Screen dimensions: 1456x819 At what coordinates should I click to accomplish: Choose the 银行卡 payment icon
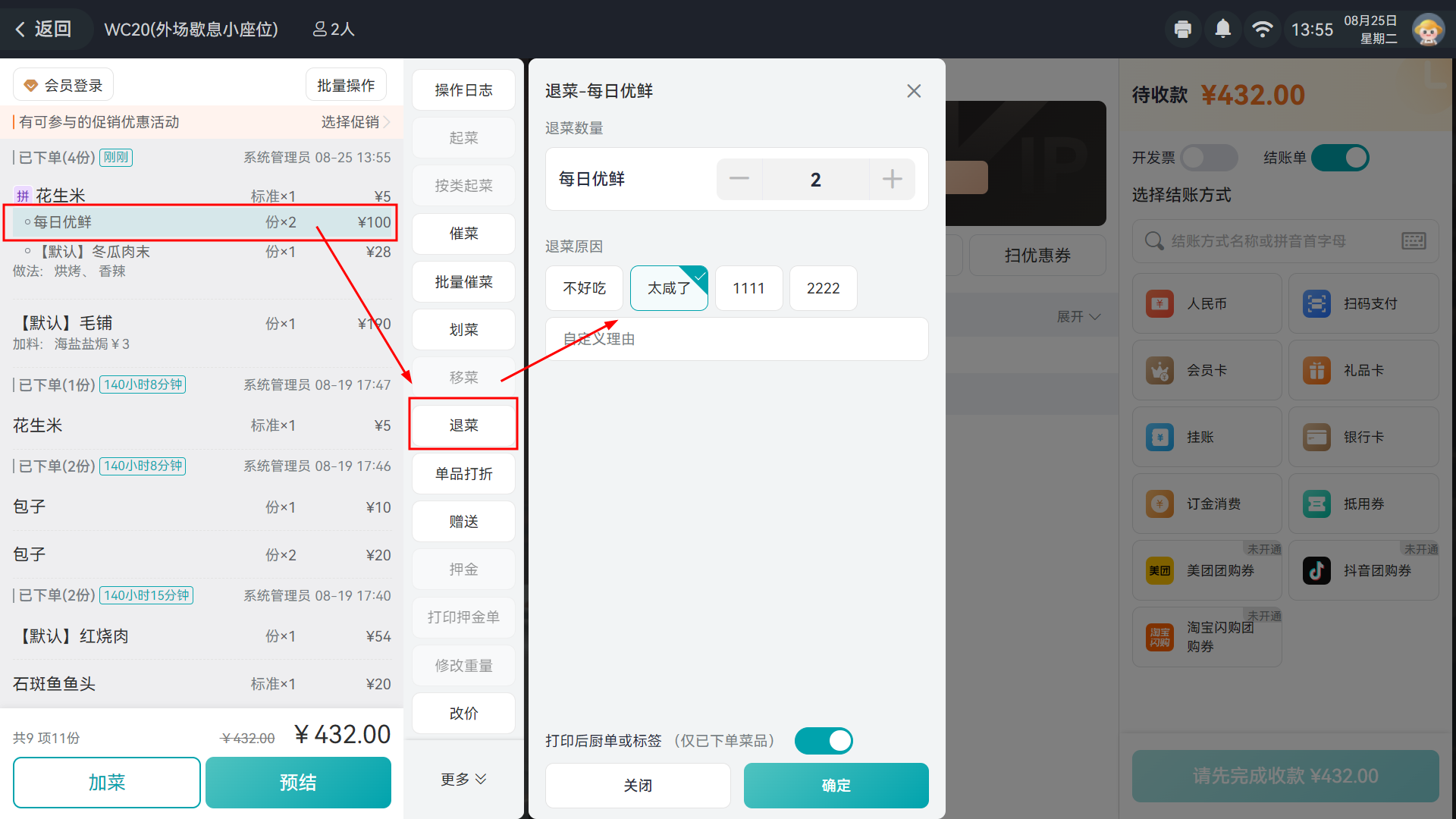click(1316, 438)
